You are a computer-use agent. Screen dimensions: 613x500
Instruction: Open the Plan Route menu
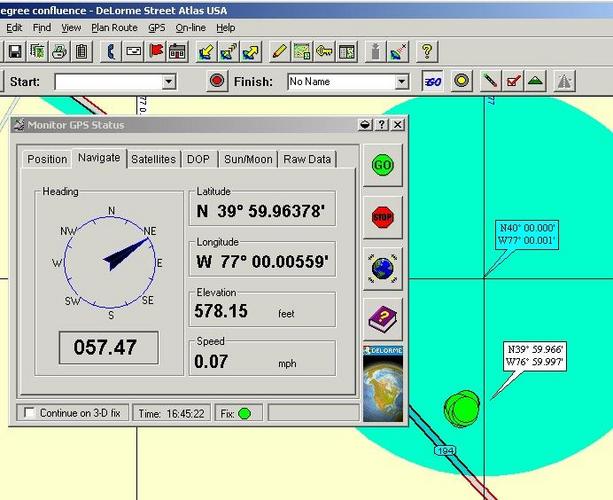click(114, 28)
